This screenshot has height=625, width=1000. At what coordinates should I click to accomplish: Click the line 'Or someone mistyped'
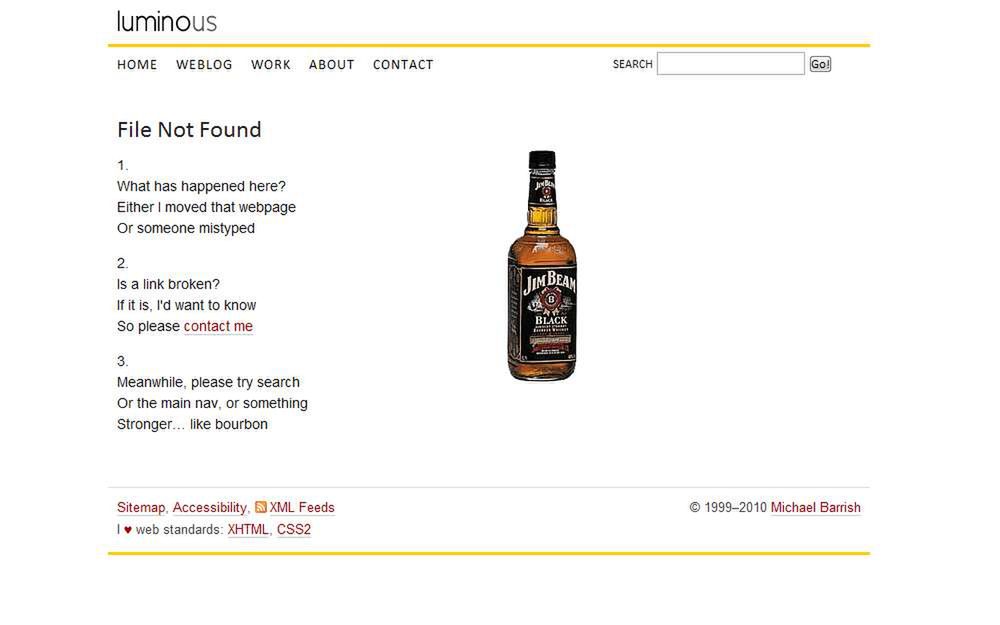(186, 228)
